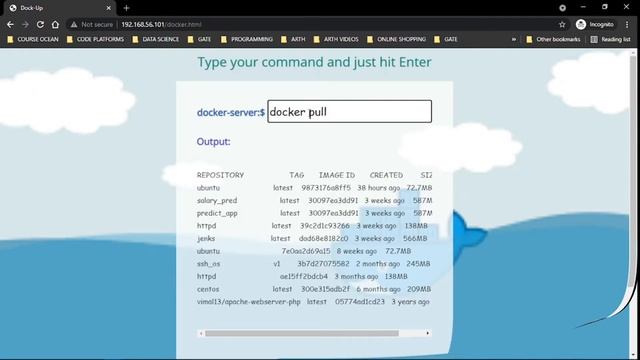Open the Reading list
640x360 pixels.
click(x=611, y=39)
